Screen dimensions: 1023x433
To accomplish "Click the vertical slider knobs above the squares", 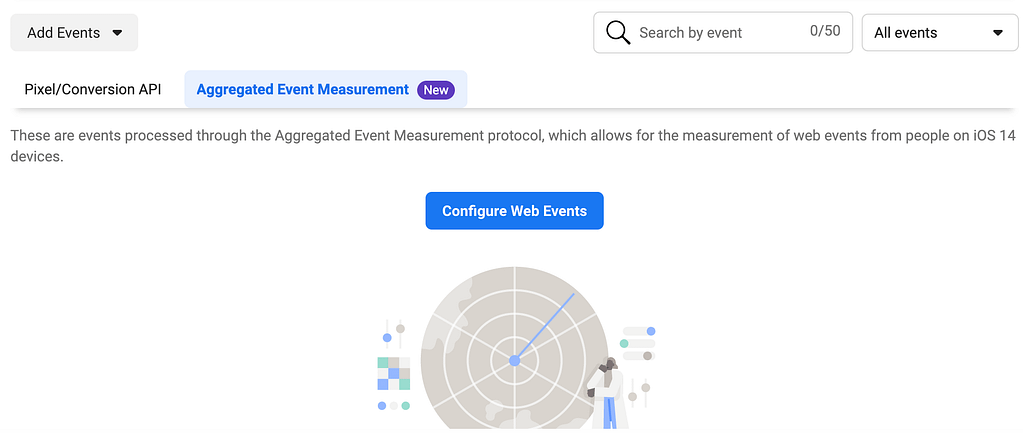I will coord(393,333).
